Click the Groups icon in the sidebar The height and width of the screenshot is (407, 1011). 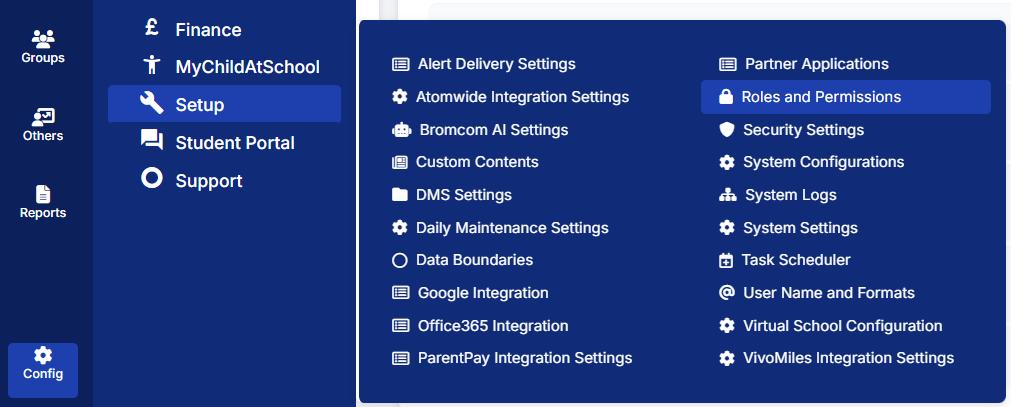43,38
